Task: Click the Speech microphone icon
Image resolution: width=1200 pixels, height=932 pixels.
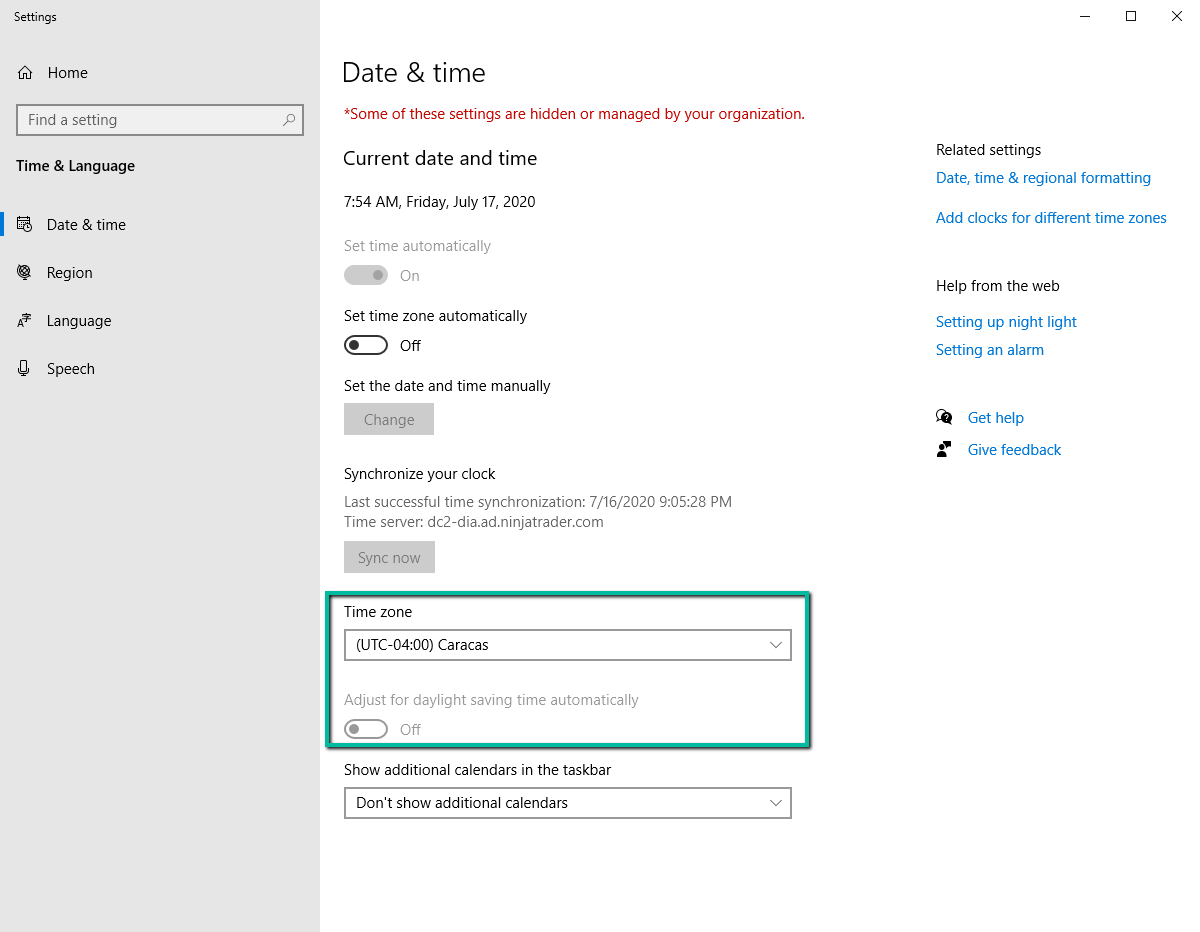Action: coord(26,369)
